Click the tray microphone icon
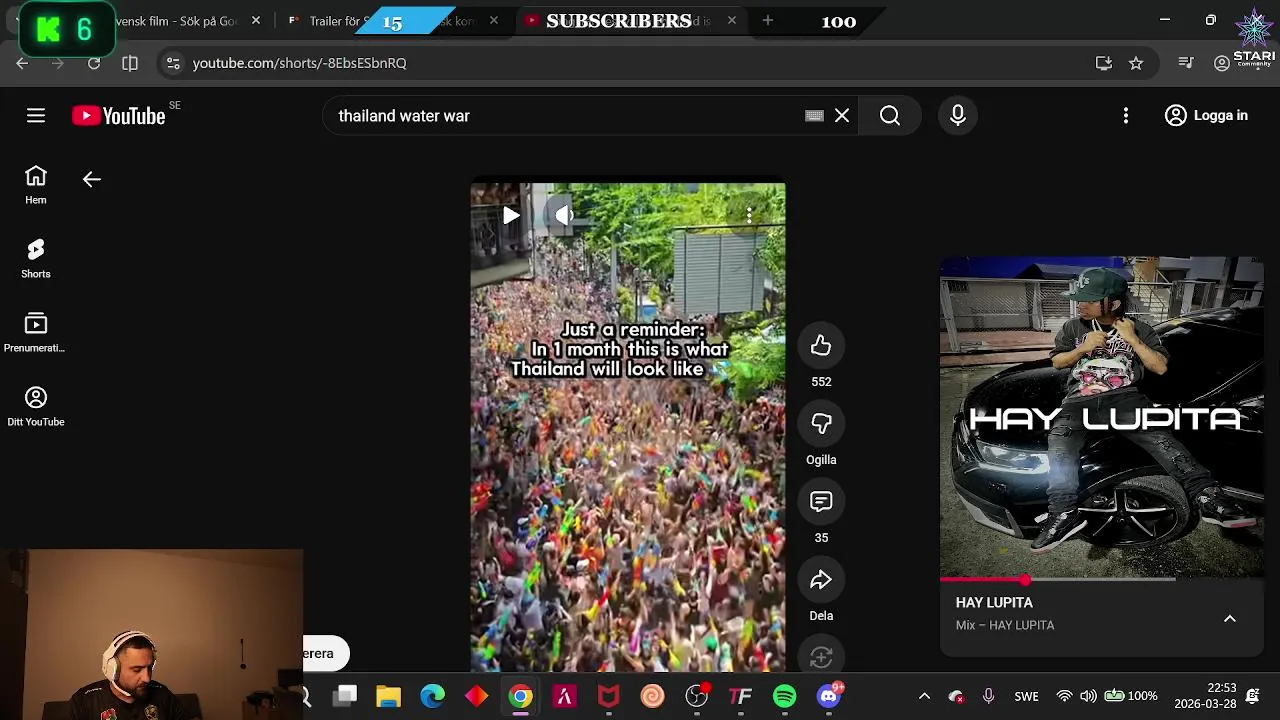 988,696
